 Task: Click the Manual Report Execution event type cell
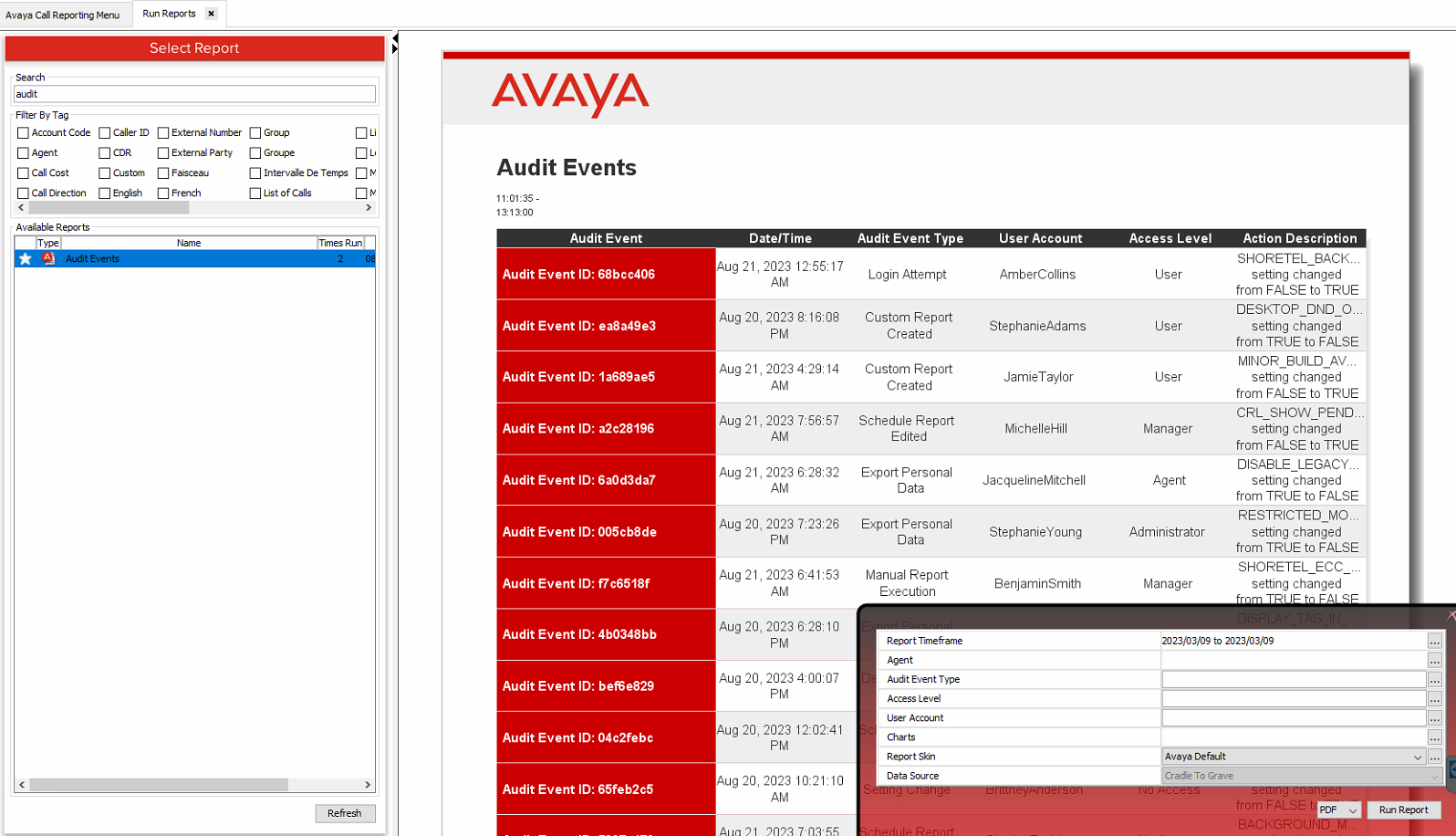pyautogui.click(x=907, y=583)
